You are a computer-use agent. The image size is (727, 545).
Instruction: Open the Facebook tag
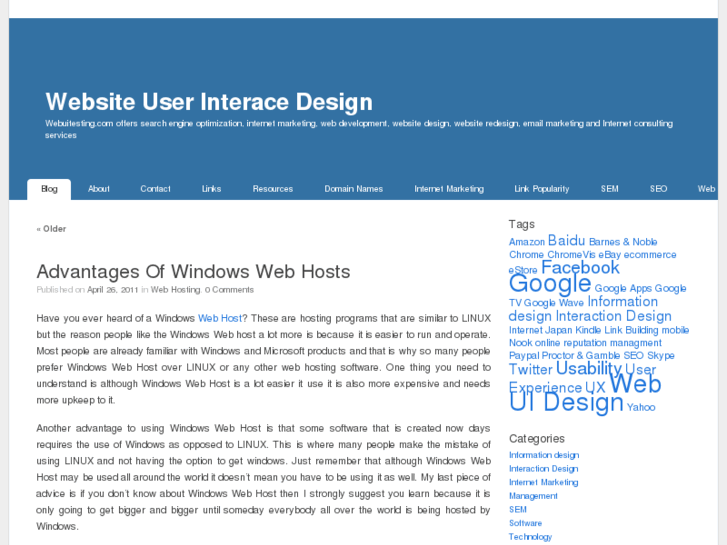click(x=580, y=267)
